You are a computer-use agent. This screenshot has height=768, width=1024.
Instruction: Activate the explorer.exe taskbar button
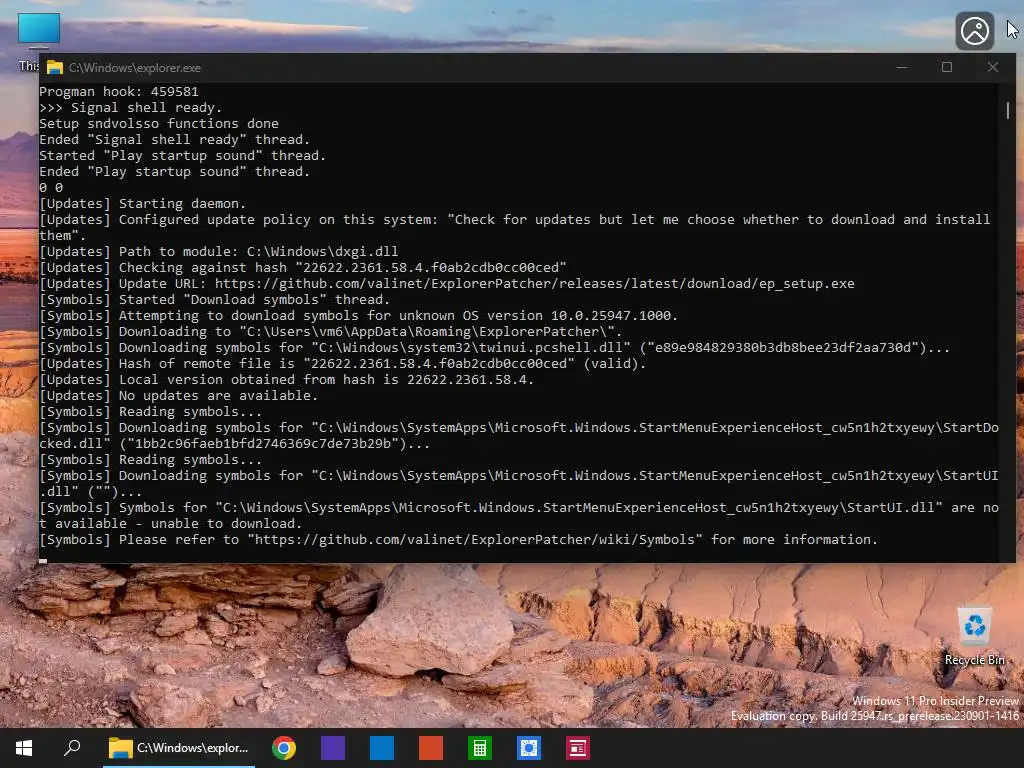[178, 748]
